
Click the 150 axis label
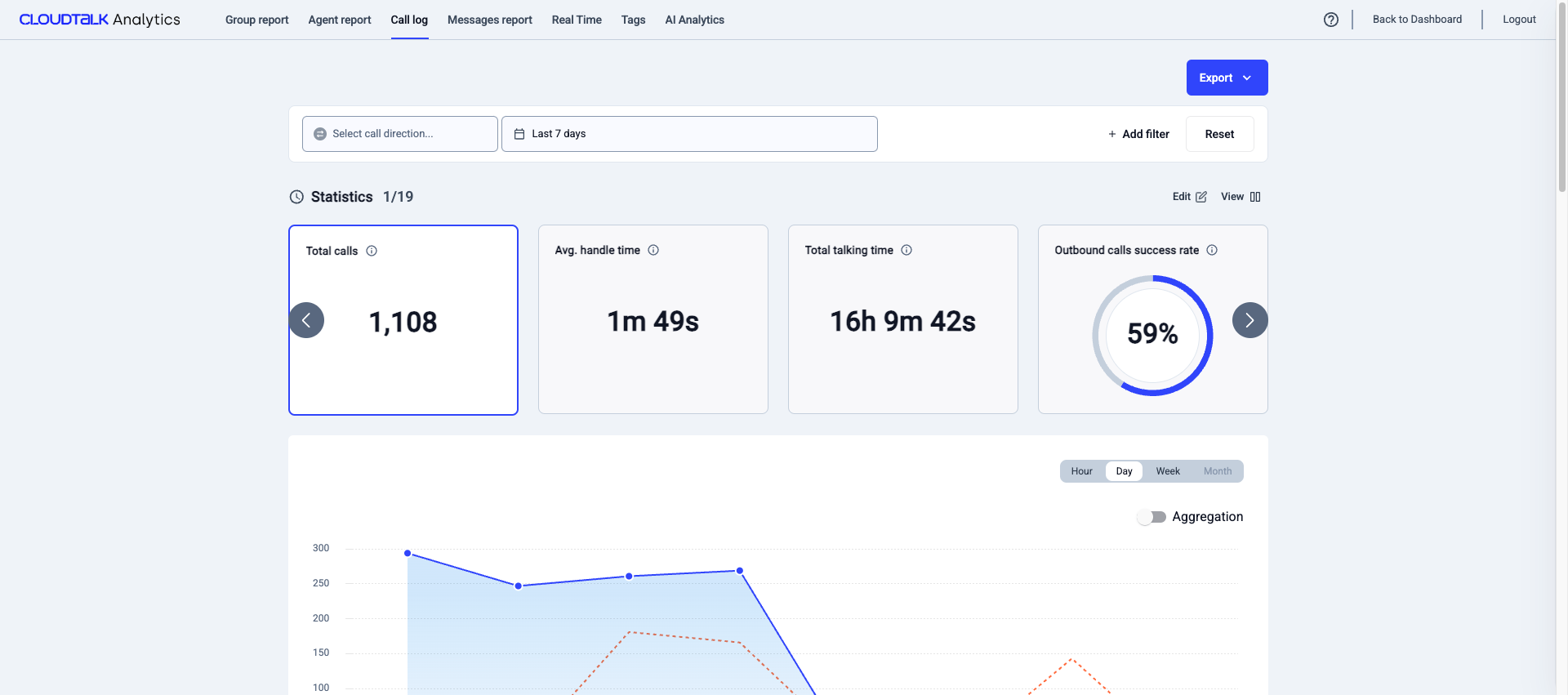click(x=321, y=653)
